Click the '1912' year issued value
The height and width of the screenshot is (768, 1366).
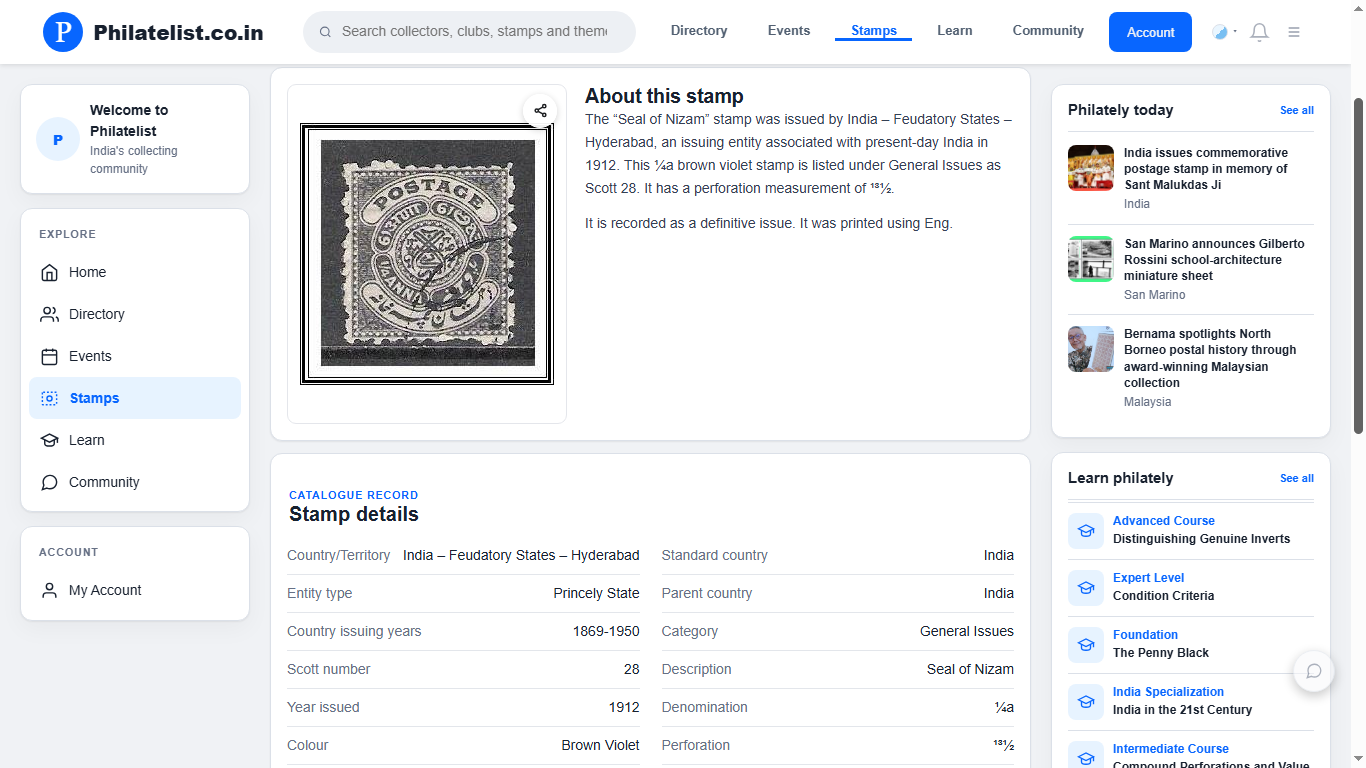click(x=624, y=707)
